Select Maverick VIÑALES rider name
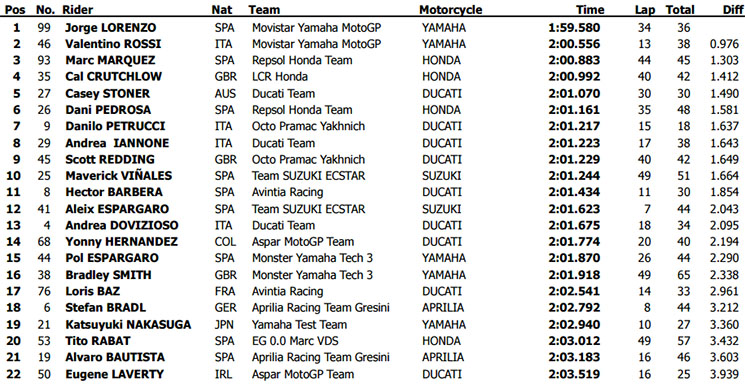The width and height of the screenshot is (745, 384). pos(118,176)
